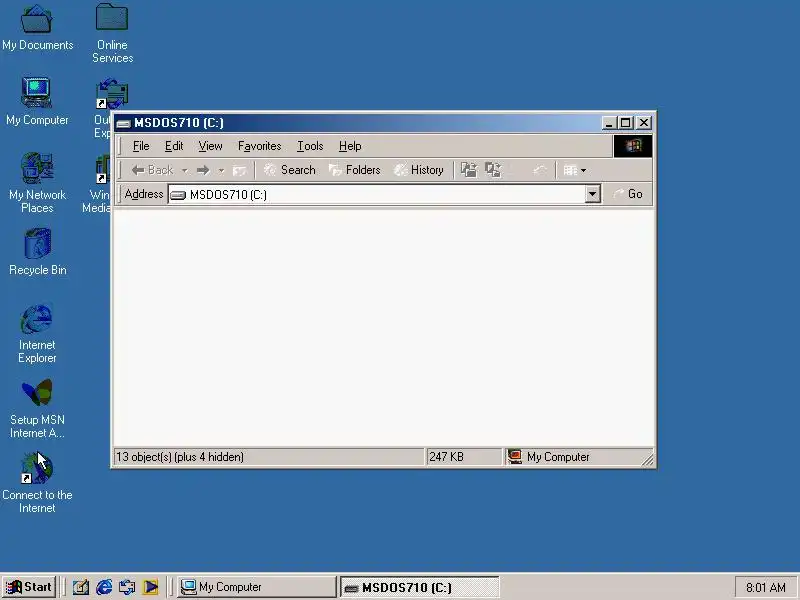Click the Windows logo throbber

pos(633,146)
